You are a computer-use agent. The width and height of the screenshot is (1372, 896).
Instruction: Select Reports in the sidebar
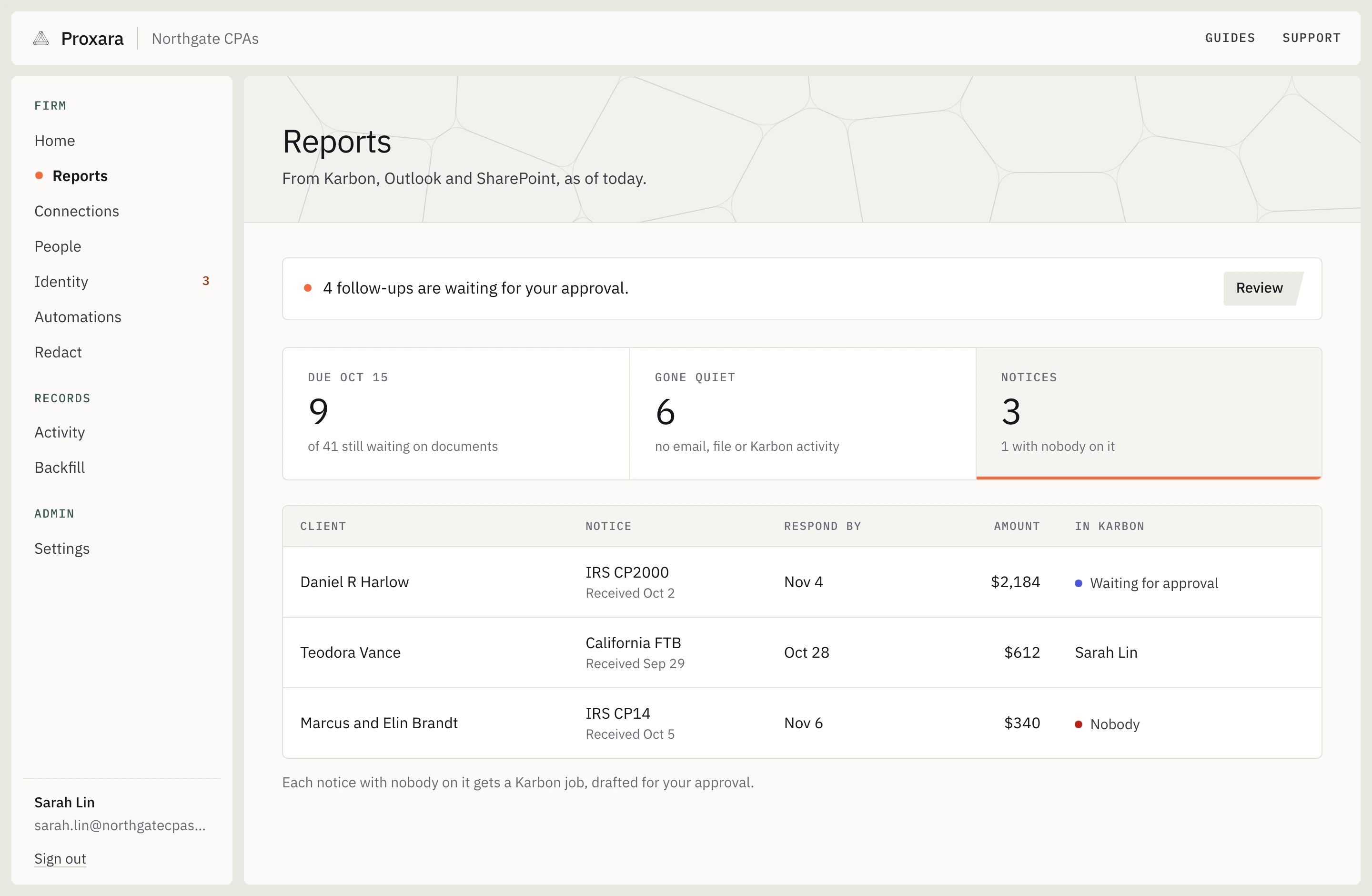click(x=80, y=176)
